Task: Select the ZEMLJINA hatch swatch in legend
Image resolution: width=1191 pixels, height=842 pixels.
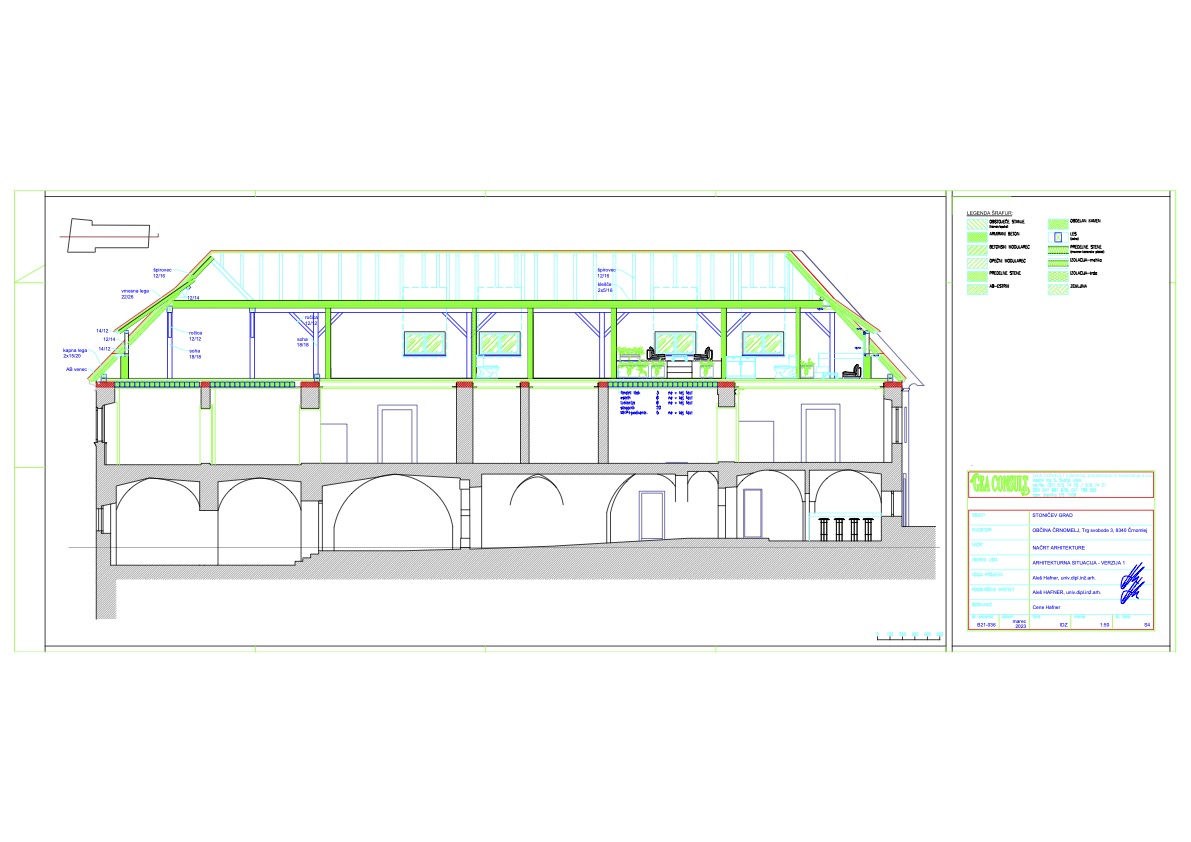Action: [1060, 289]
